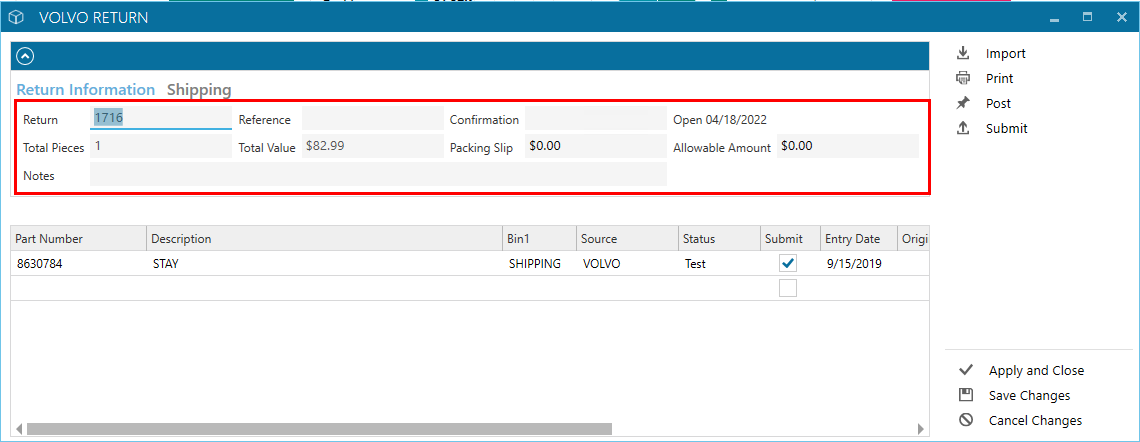Click the horizontal scrollbar left arrow
Viewport: 1140px width, 442px height.
click(19, 429)
